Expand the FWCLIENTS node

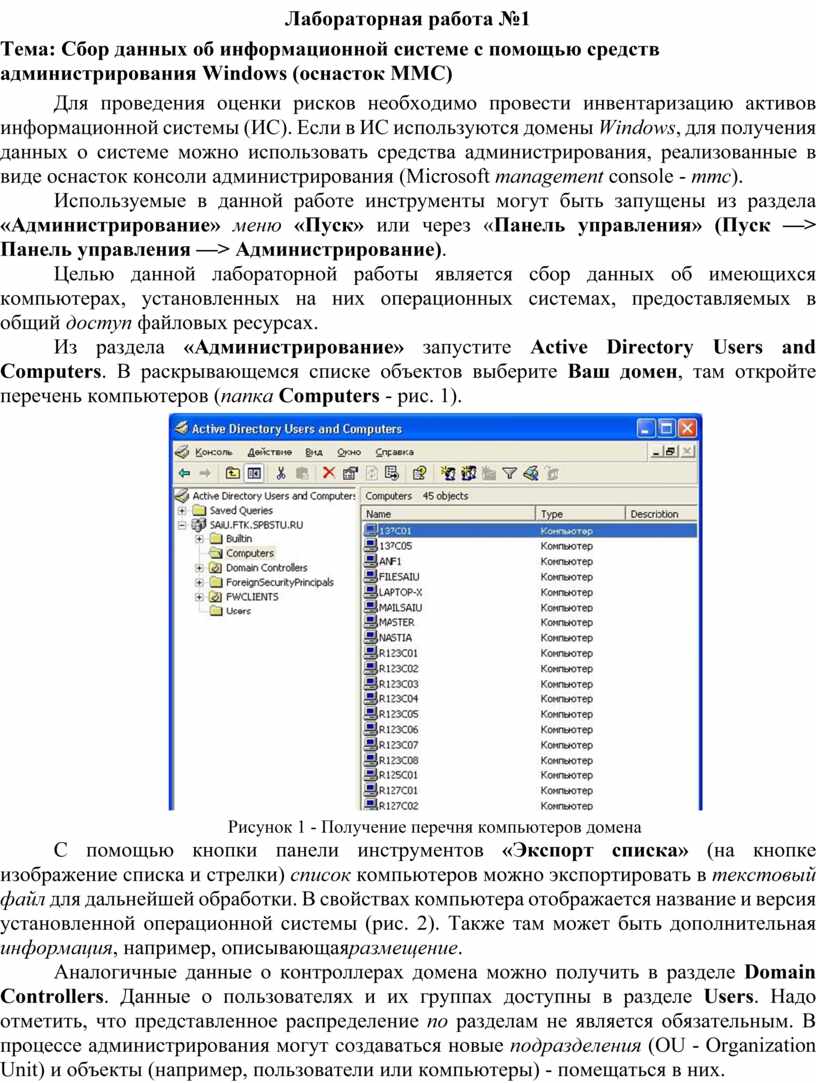click(x=199, y=597)
